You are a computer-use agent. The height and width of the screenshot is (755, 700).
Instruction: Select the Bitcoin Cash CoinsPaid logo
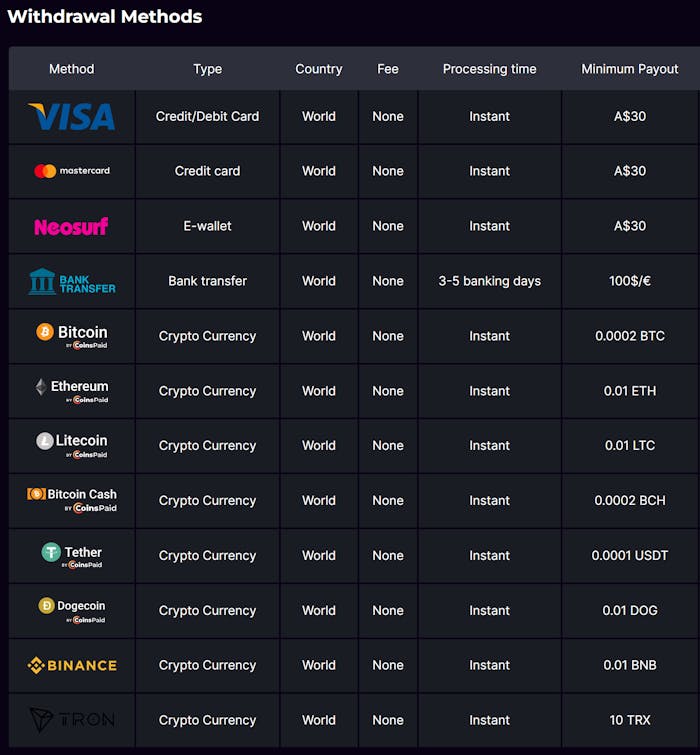(x=72, y=501)
